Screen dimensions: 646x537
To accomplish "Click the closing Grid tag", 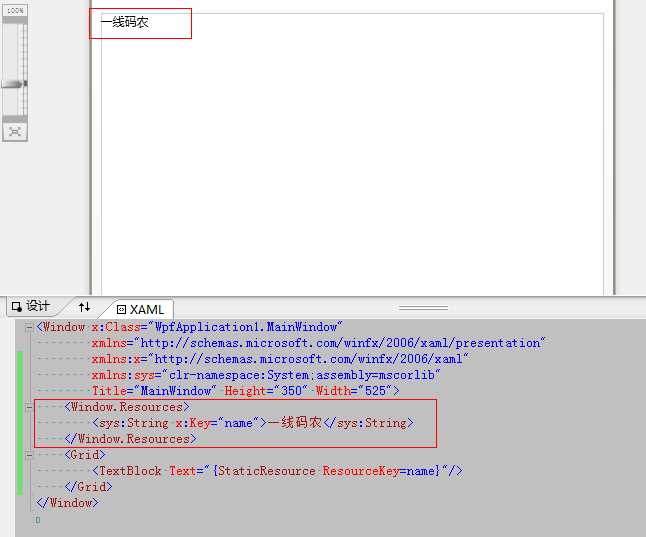I will pyautogui.click(x=88, y=487).
